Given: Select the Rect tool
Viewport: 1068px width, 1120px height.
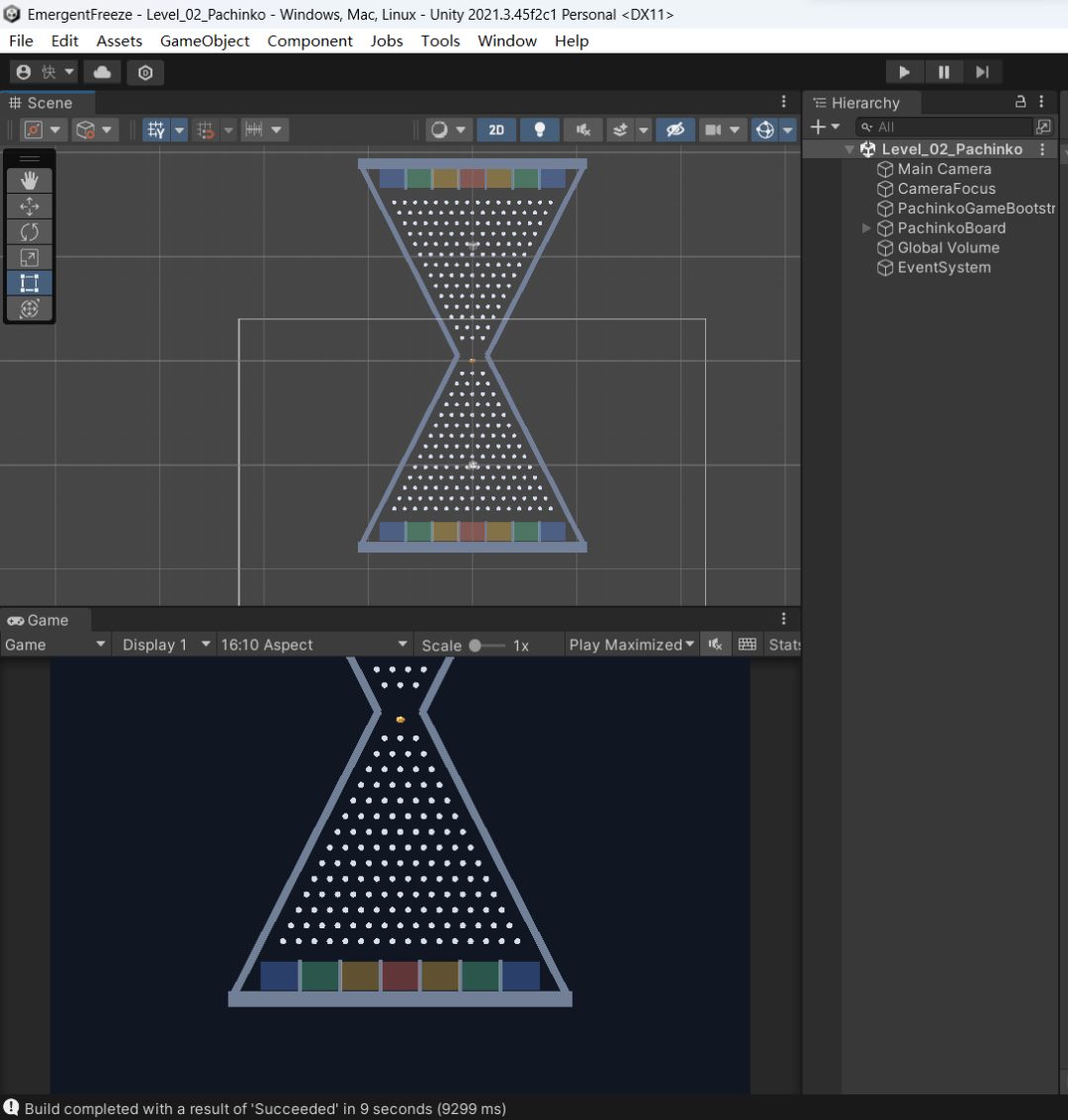Looking at the screenshot, I should (30, 284).
